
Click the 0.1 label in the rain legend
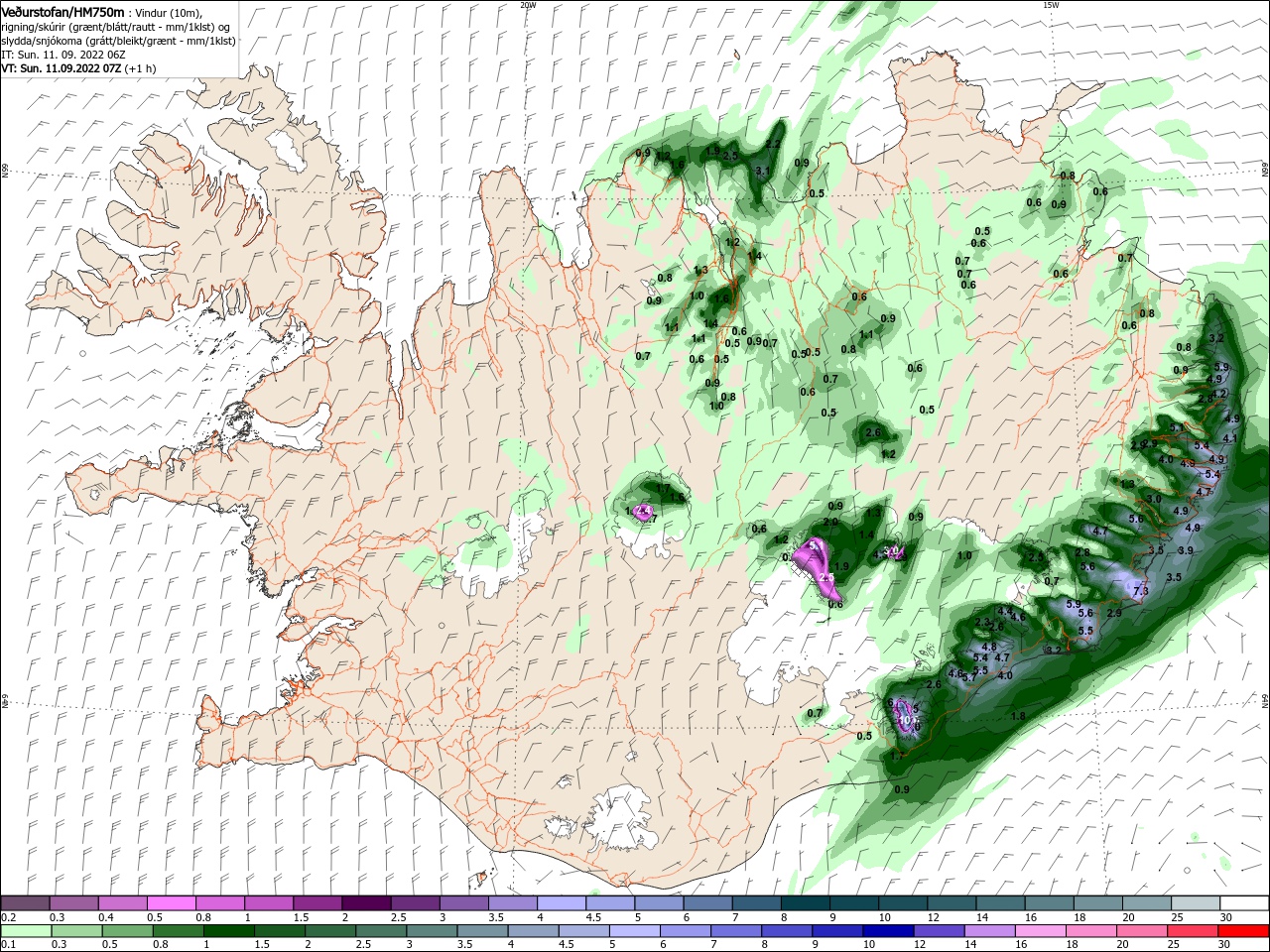pos(8,945)
